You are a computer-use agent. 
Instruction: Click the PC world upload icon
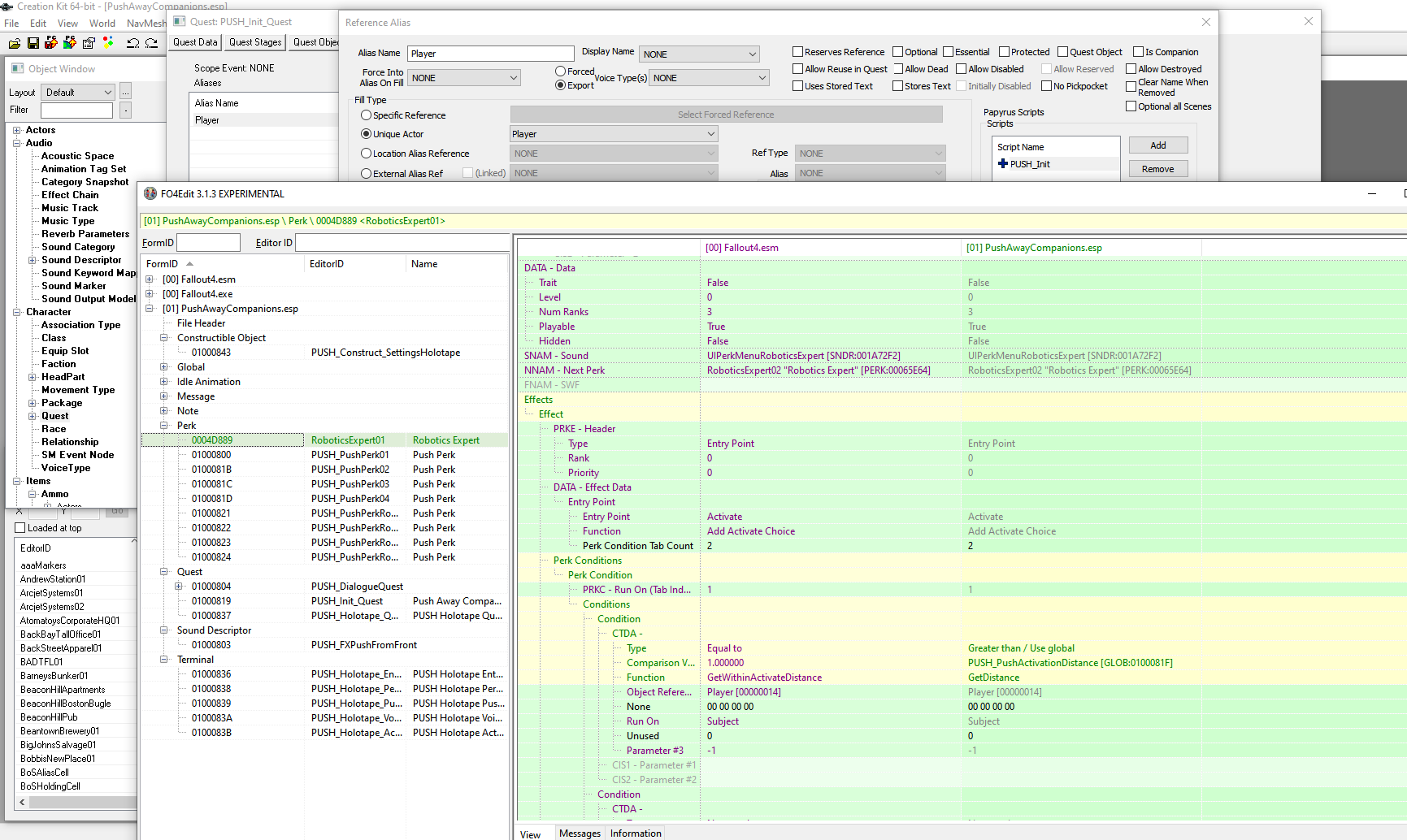point(70,42)
